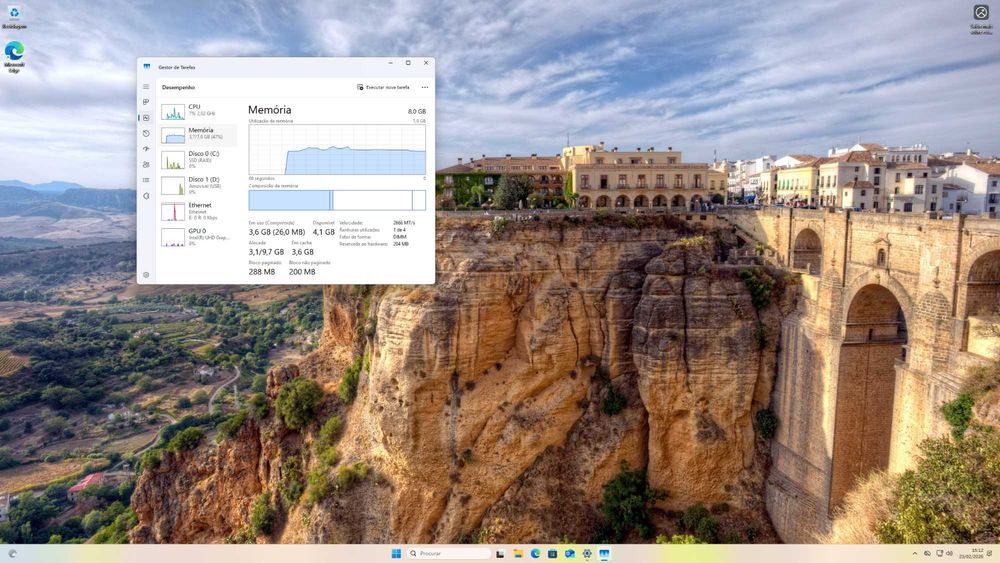Select Disco 0 (C:) performance entry
Viewport: 1000px width, 563px height.
click(x=197, y=160)
